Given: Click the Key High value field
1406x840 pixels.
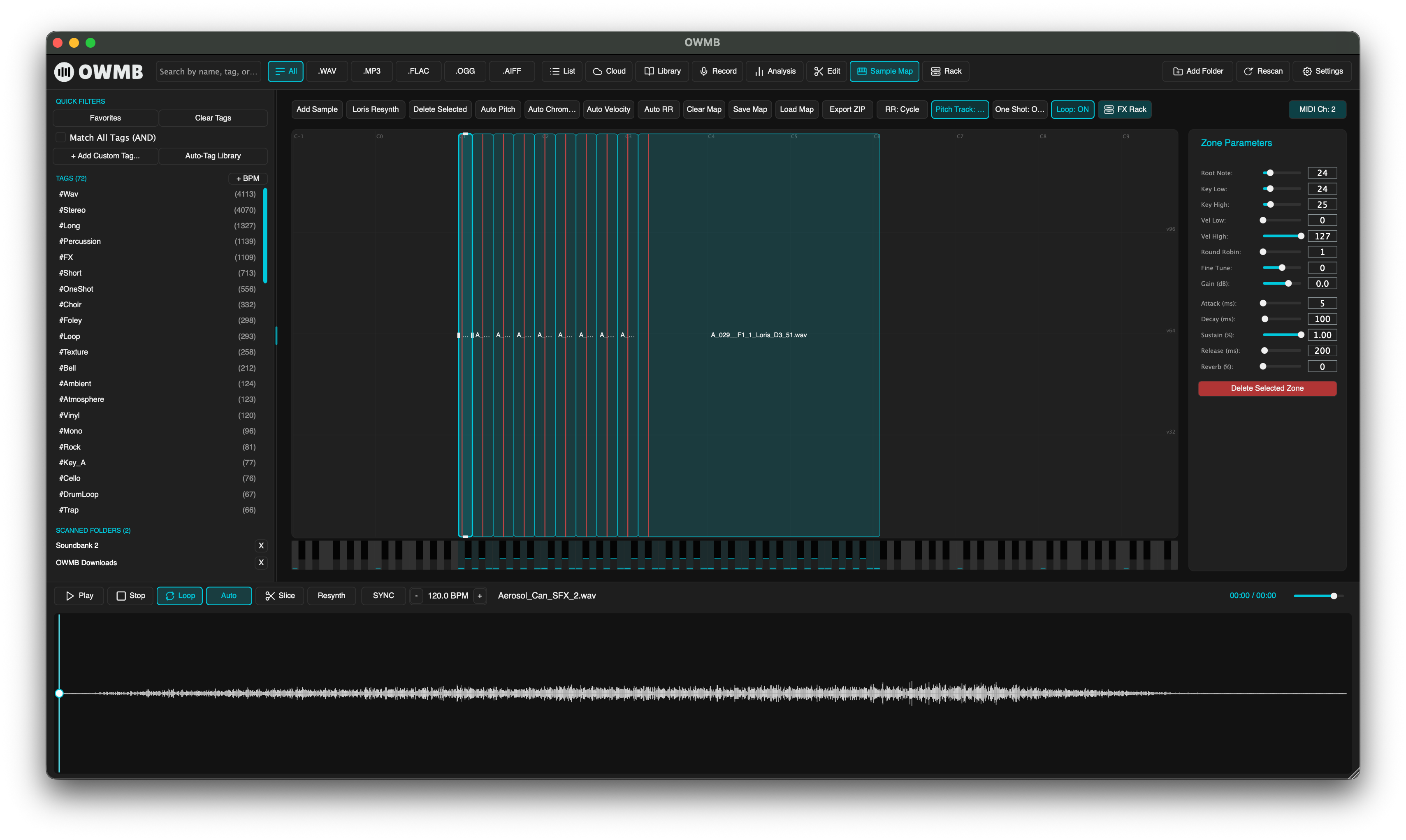Looking at the screenshot, I should [1322, 204].
